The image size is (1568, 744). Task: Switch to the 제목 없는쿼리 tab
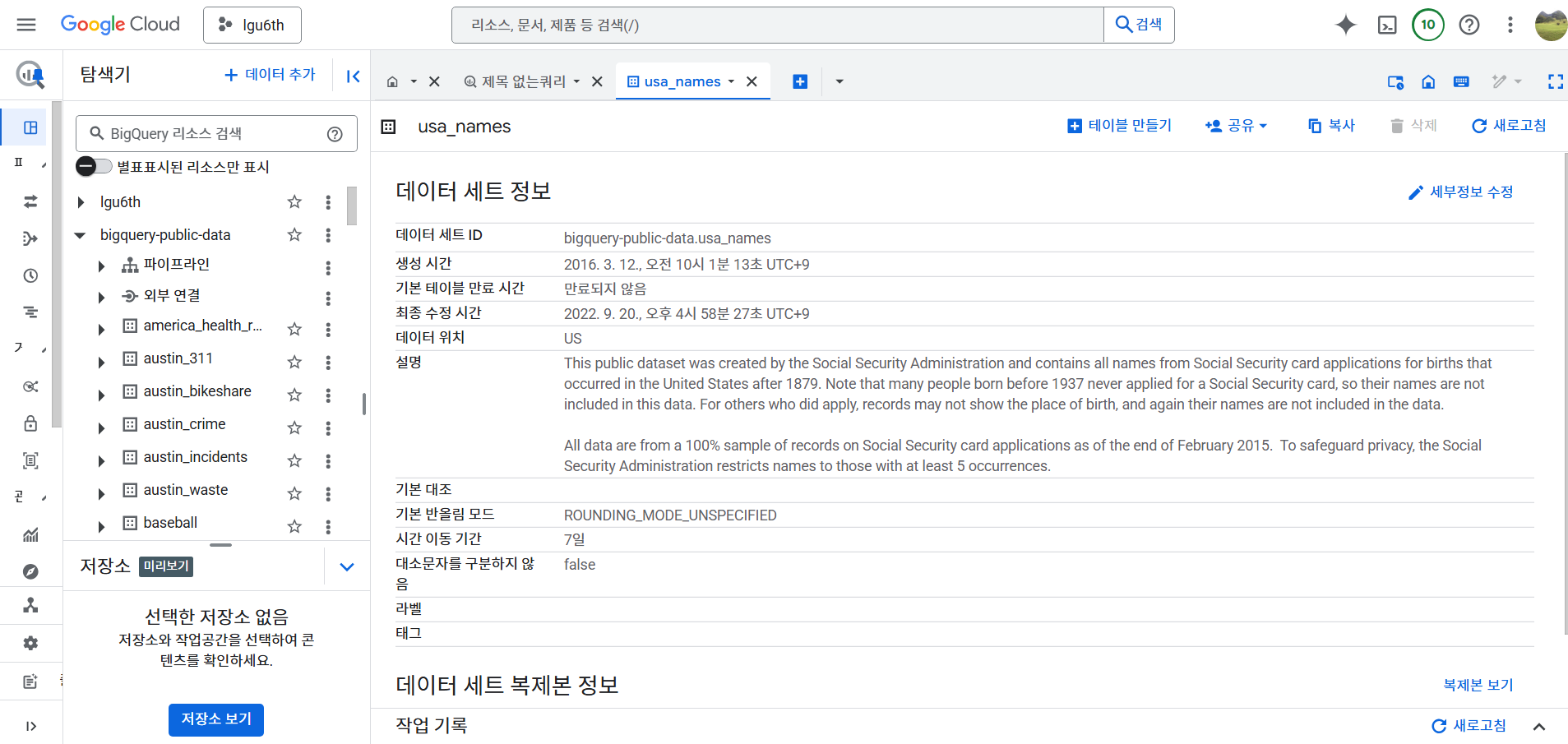[x=523, y=81]
